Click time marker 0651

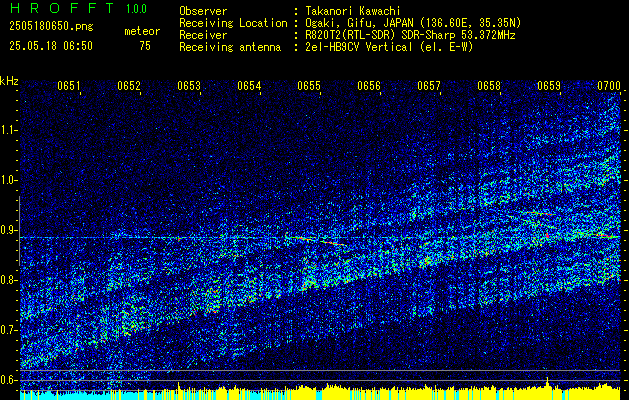pyautogui.click(x=69, y=86)
